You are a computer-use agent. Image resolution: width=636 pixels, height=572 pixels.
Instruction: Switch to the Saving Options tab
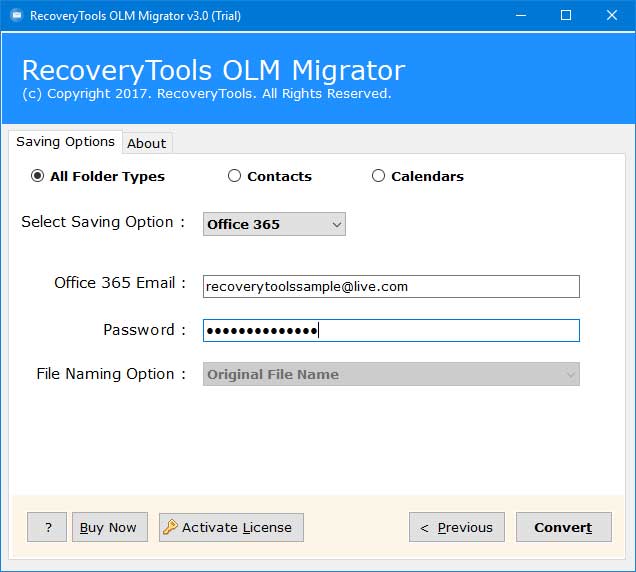pyautogui.click(x=65, y=142)
